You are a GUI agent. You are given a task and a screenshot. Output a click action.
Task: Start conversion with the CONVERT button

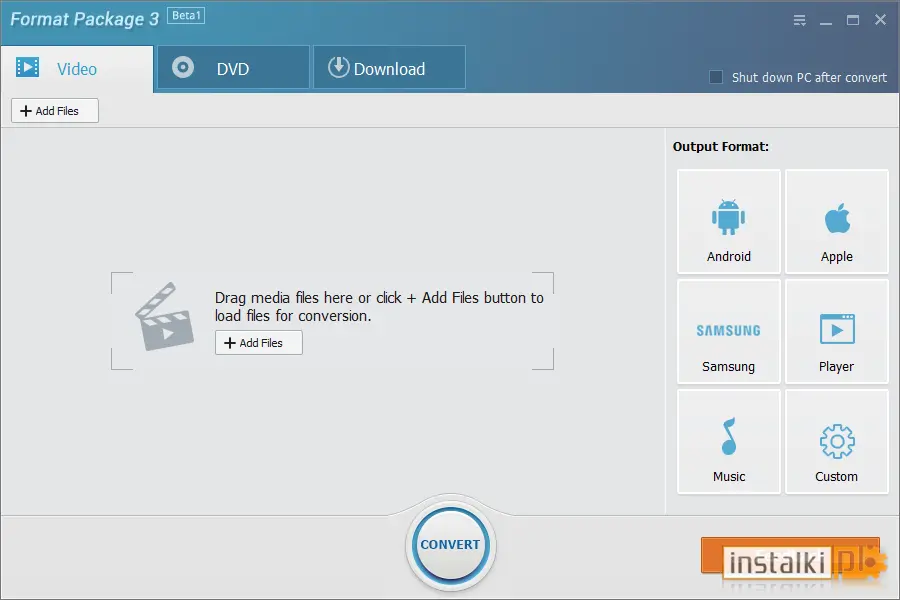pyautogui.click(x=451, y=544)
